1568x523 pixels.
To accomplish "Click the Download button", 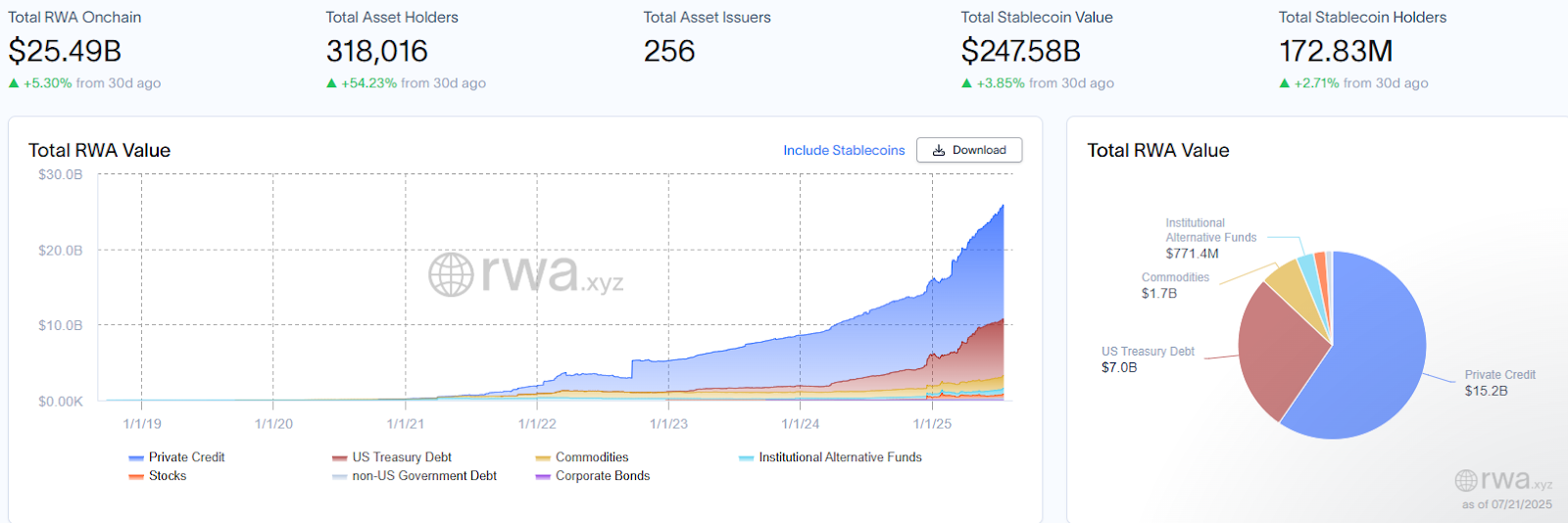I will [969, 150].
